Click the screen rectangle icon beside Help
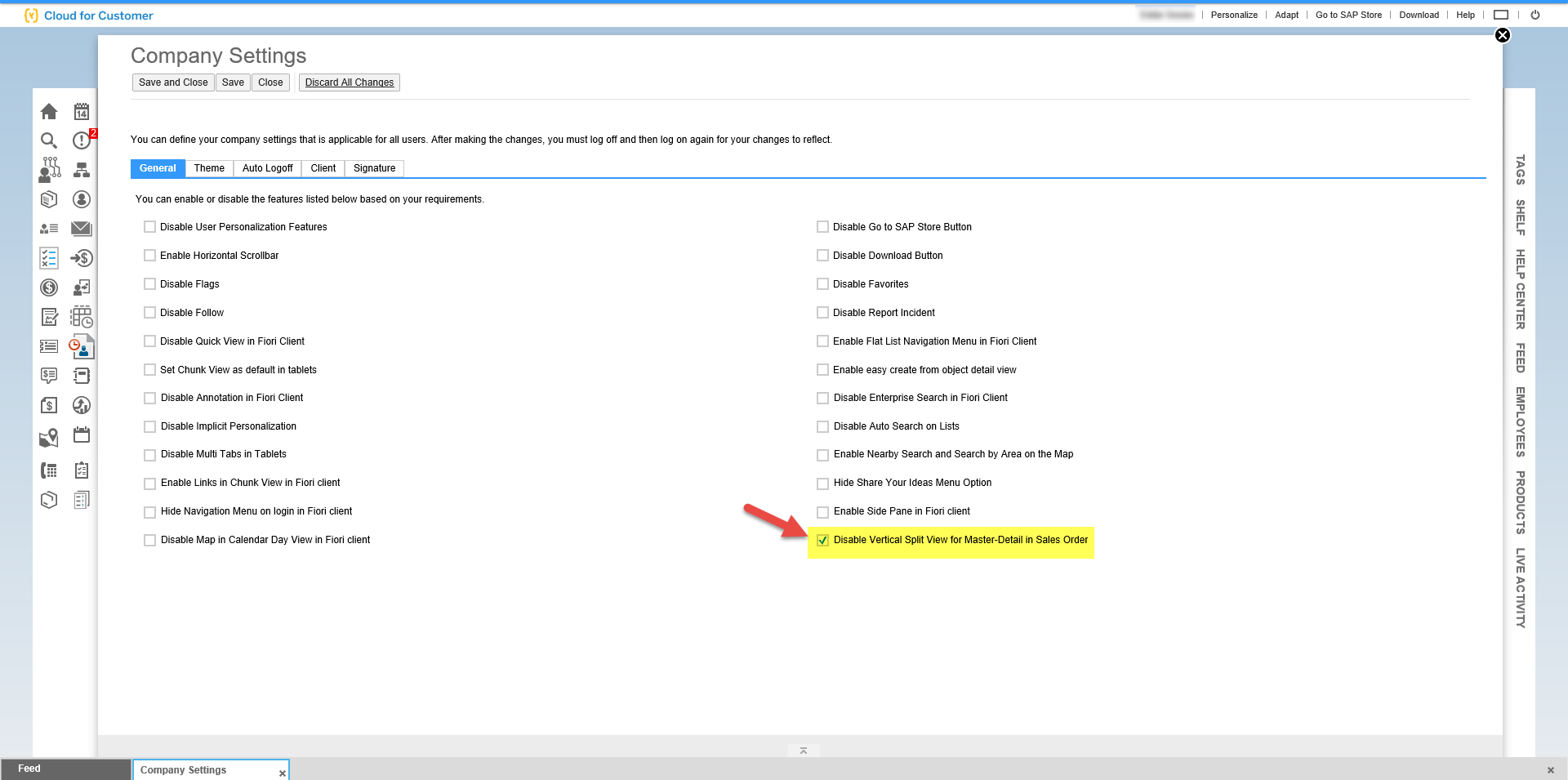The image size is (1568, 780). click(1501, 15)
